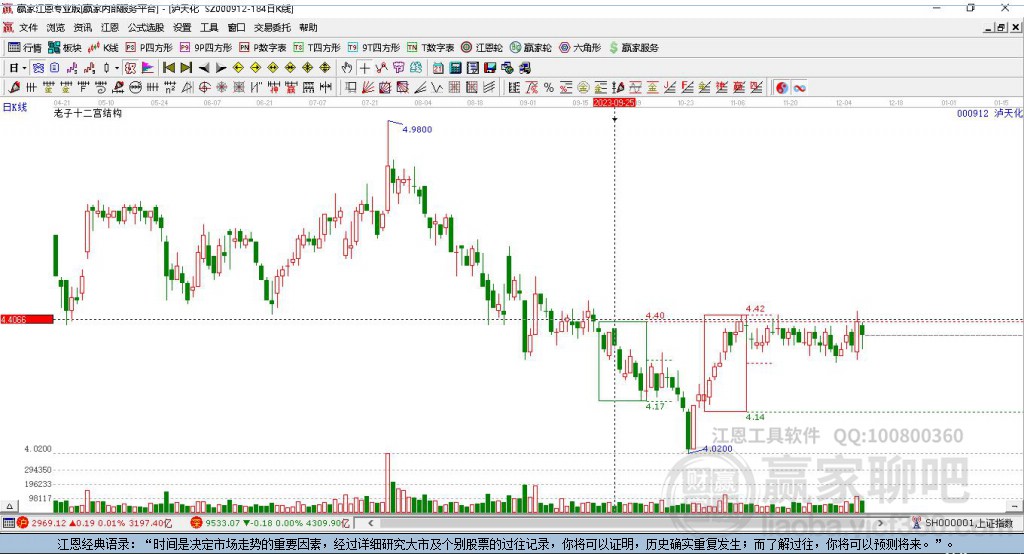Open the 六角形 hexagon tool
Image resolution: width=1024 pixels, height=554 pixels.
click(x=580, y=48)
